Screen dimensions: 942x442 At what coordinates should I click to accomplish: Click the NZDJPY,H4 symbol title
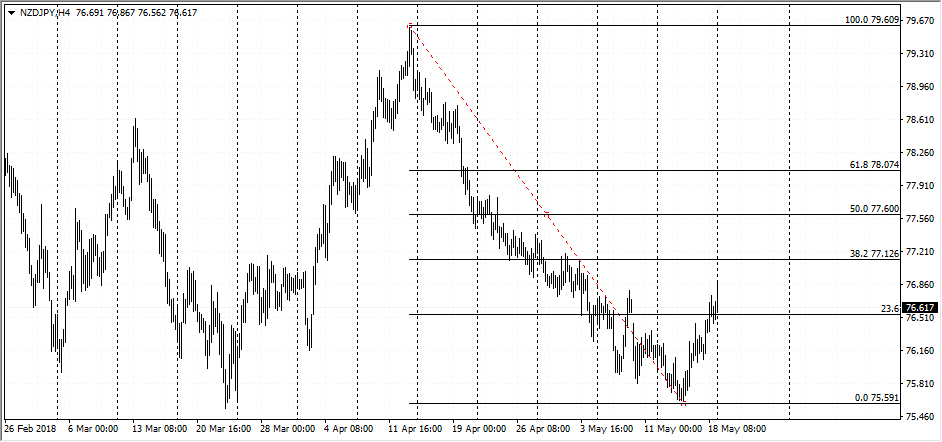(44, 12)
